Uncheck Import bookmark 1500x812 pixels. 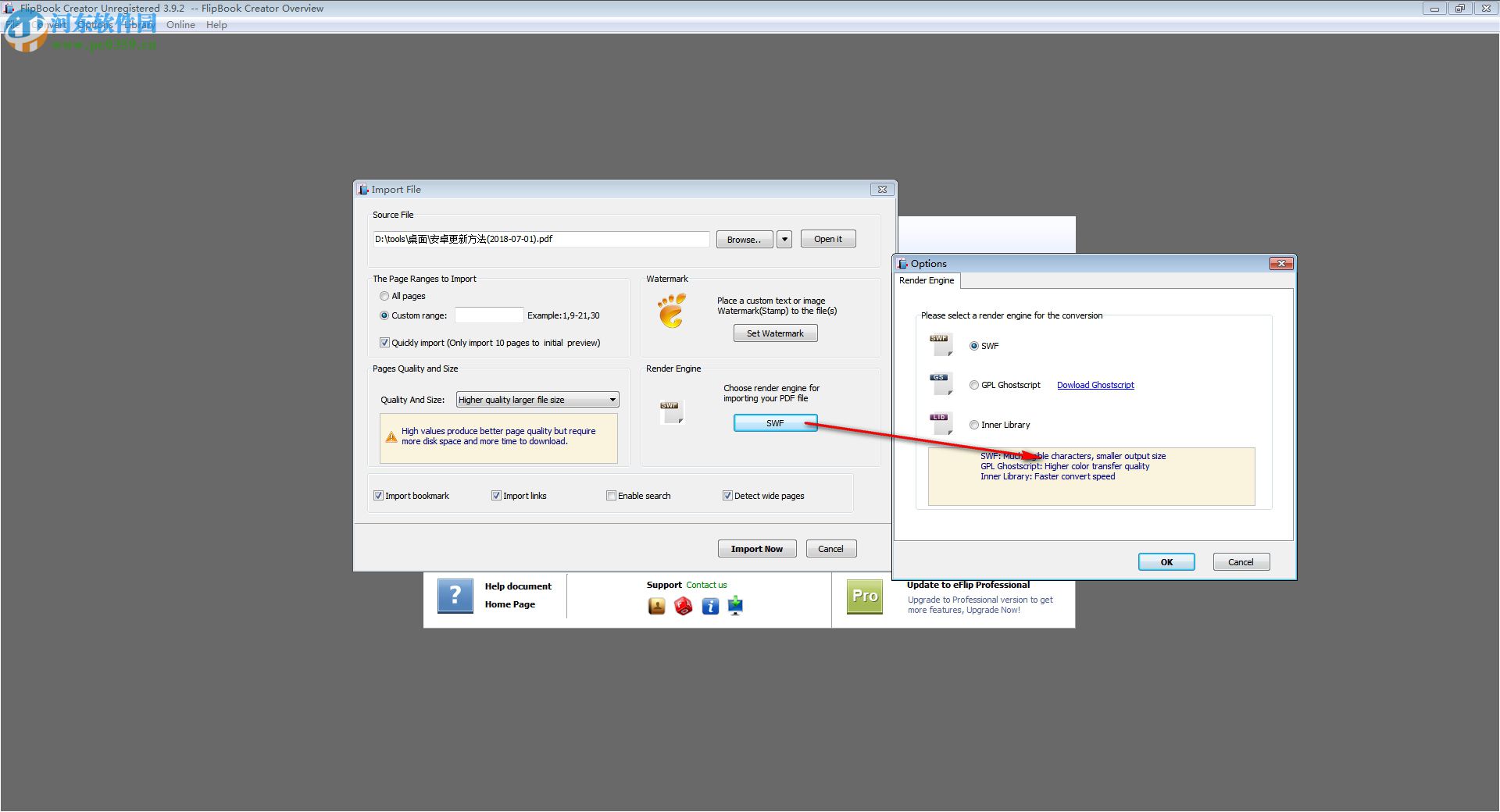[378, 496]
